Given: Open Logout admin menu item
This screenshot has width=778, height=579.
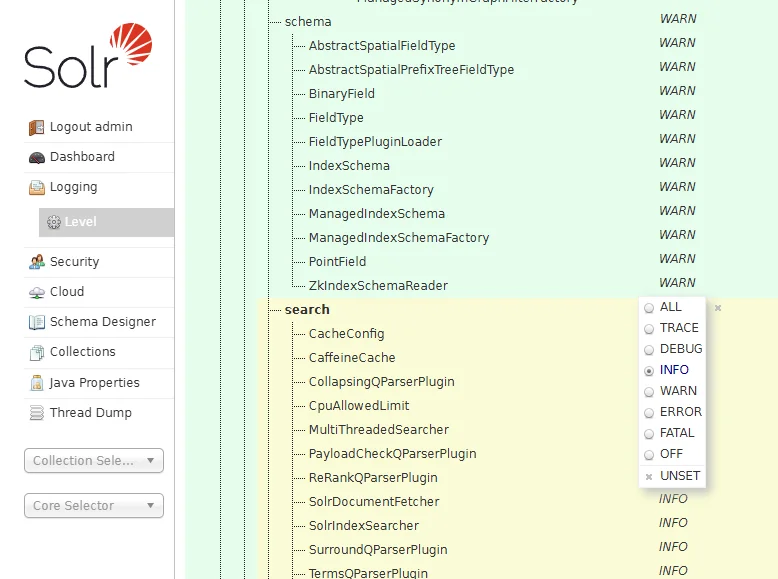Looking at the screenshot, I should (x=91, y=127).
